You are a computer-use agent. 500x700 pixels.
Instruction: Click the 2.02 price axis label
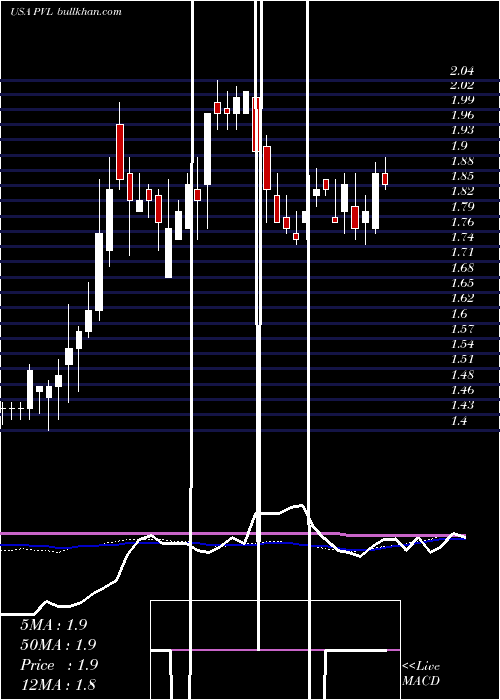tap(462, 85)
